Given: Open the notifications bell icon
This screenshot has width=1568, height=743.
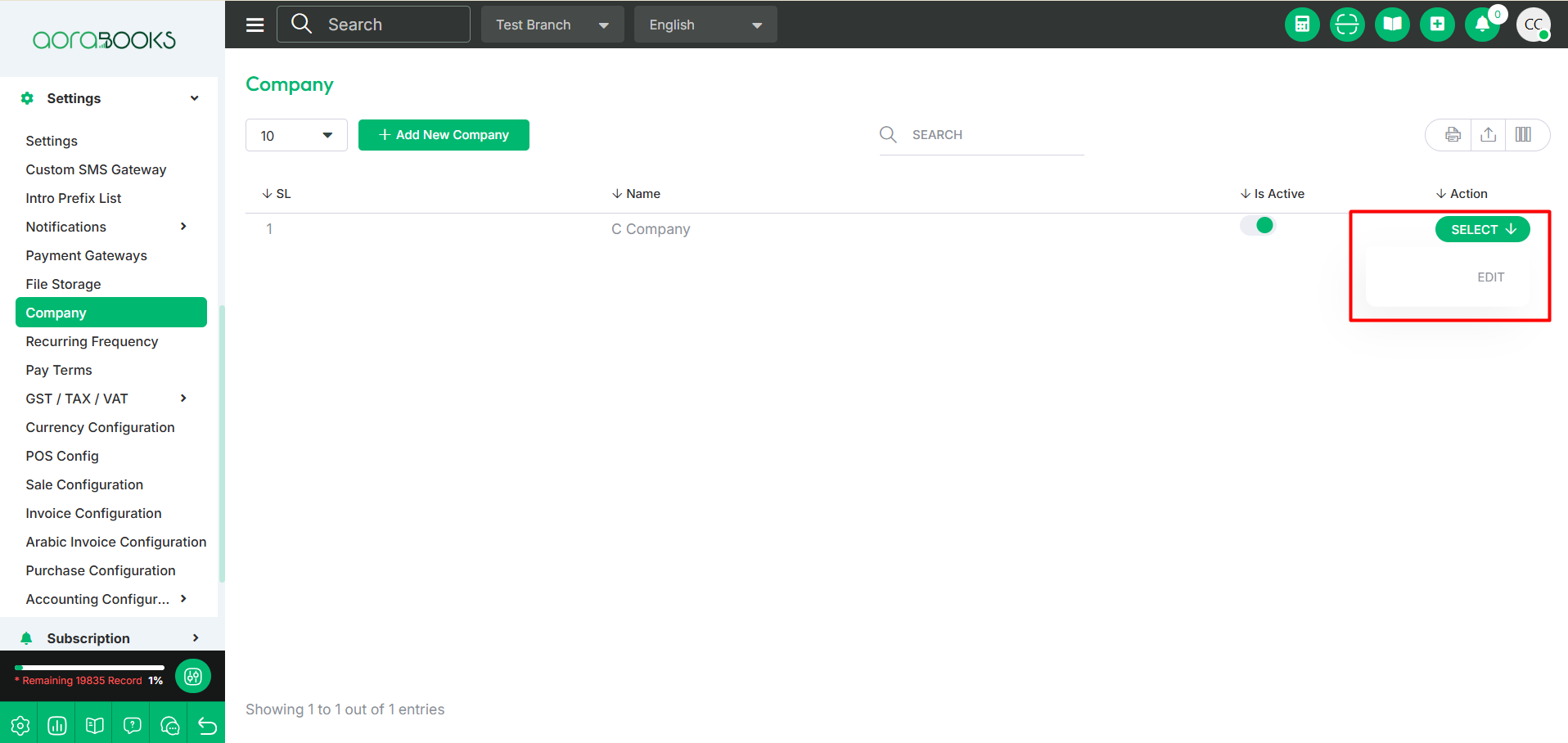Looking at the screenshot, I should click(x=1482, y=25).
